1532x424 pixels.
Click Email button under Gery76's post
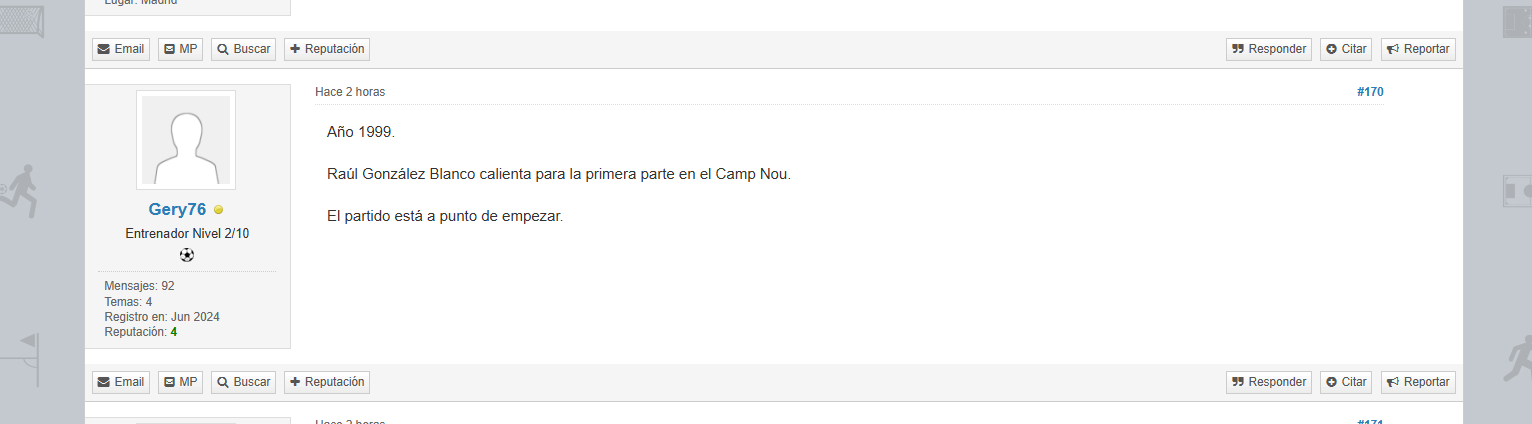click(121, 382)
